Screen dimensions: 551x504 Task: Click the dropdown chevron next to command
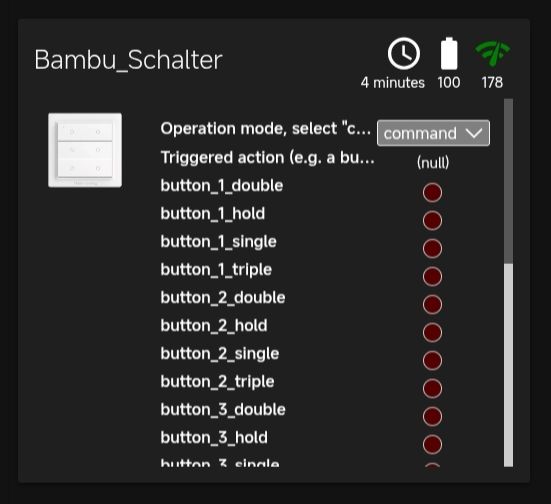[x=474, y=133]
